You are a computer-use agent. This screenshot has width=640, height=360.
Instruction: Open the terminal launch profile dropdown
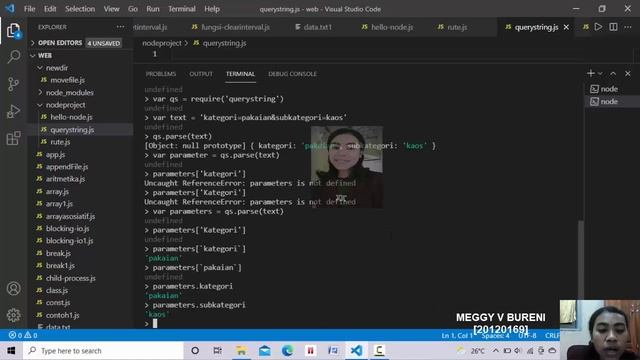(600, 73)
